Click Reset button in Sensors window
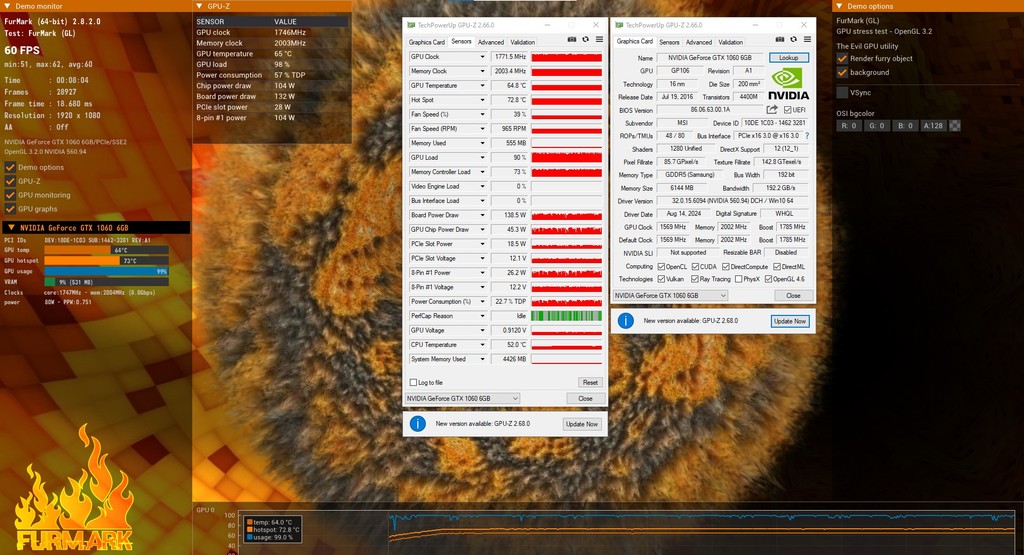 point(590,383)
